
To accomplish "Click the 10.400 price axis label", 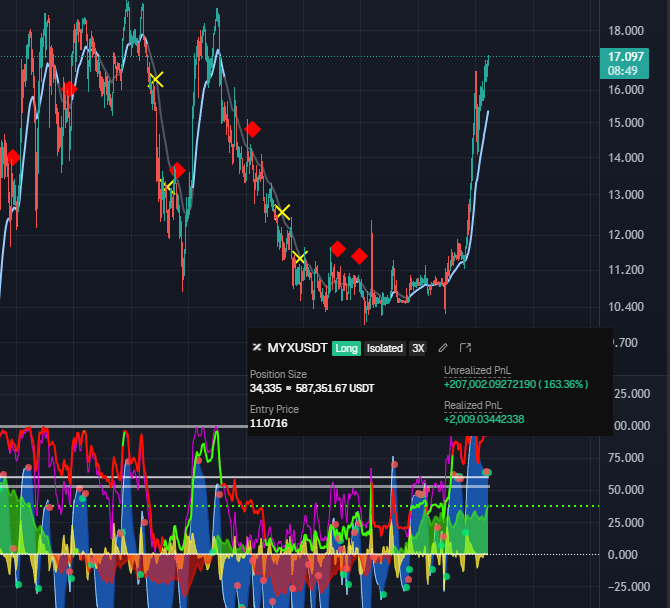I will pos(626,307).
